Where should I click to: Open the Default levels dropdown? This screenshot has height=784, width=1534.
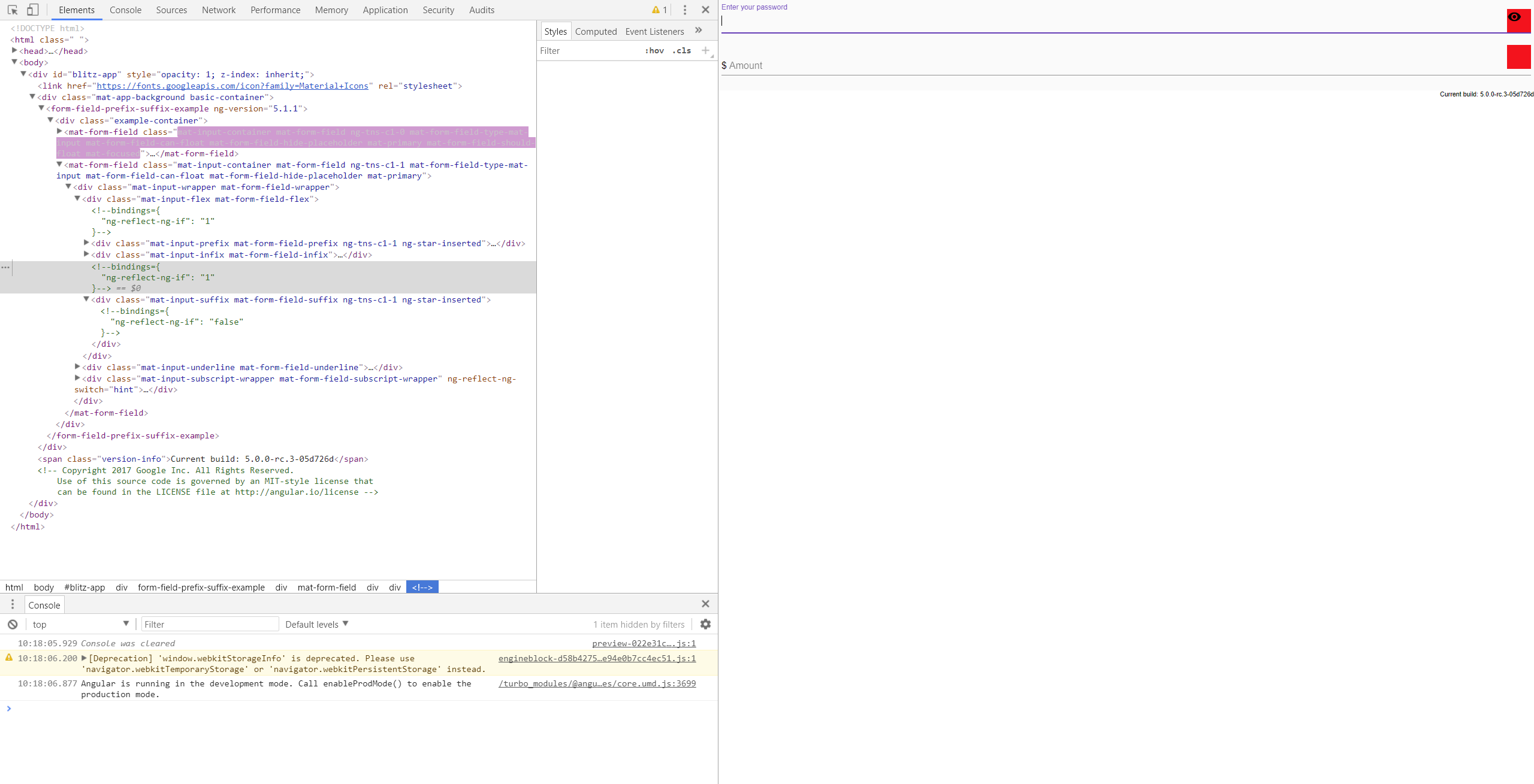click(x=316, y=623)
